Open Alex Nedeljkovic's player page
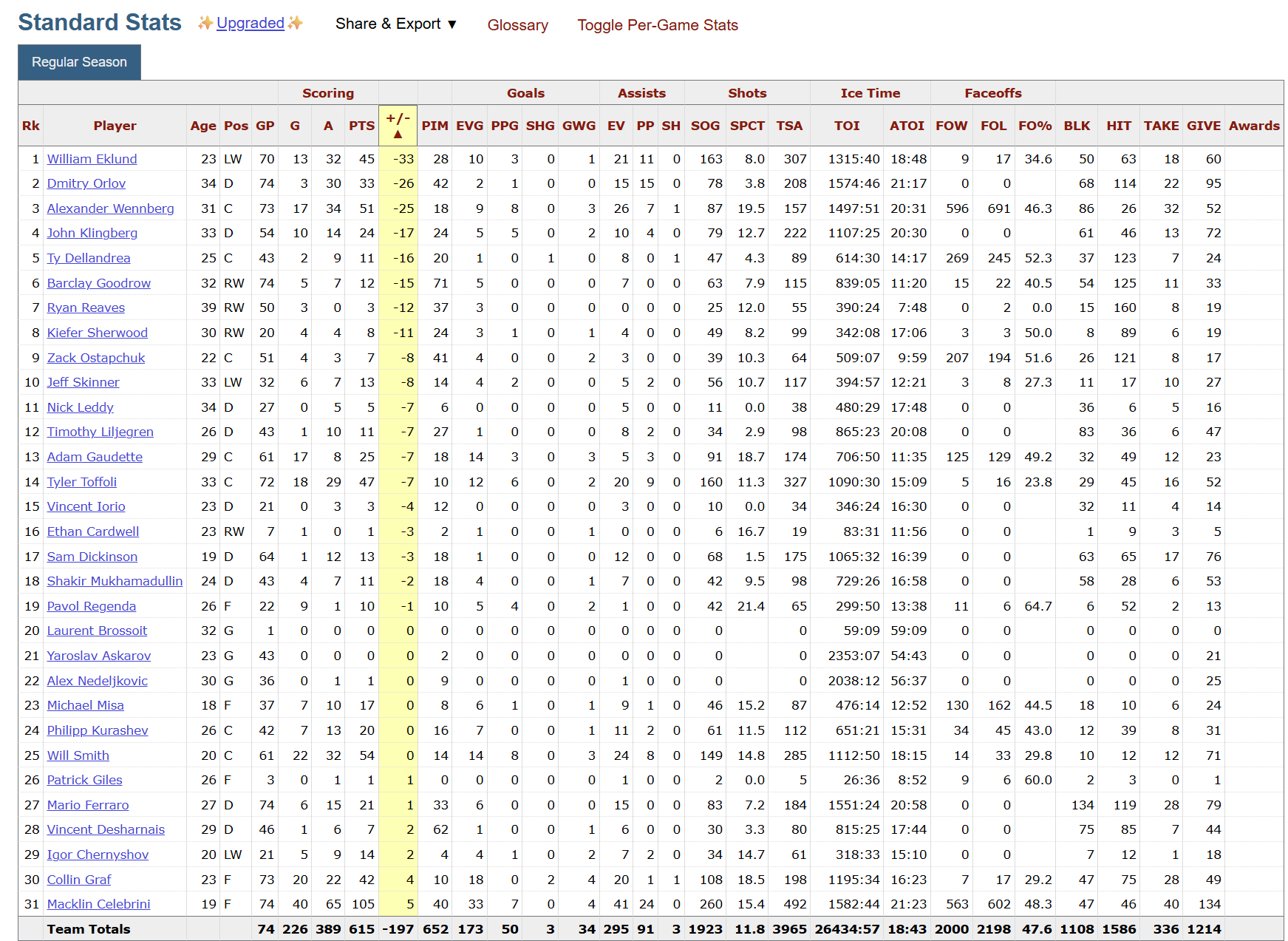 tap(98, 681)
